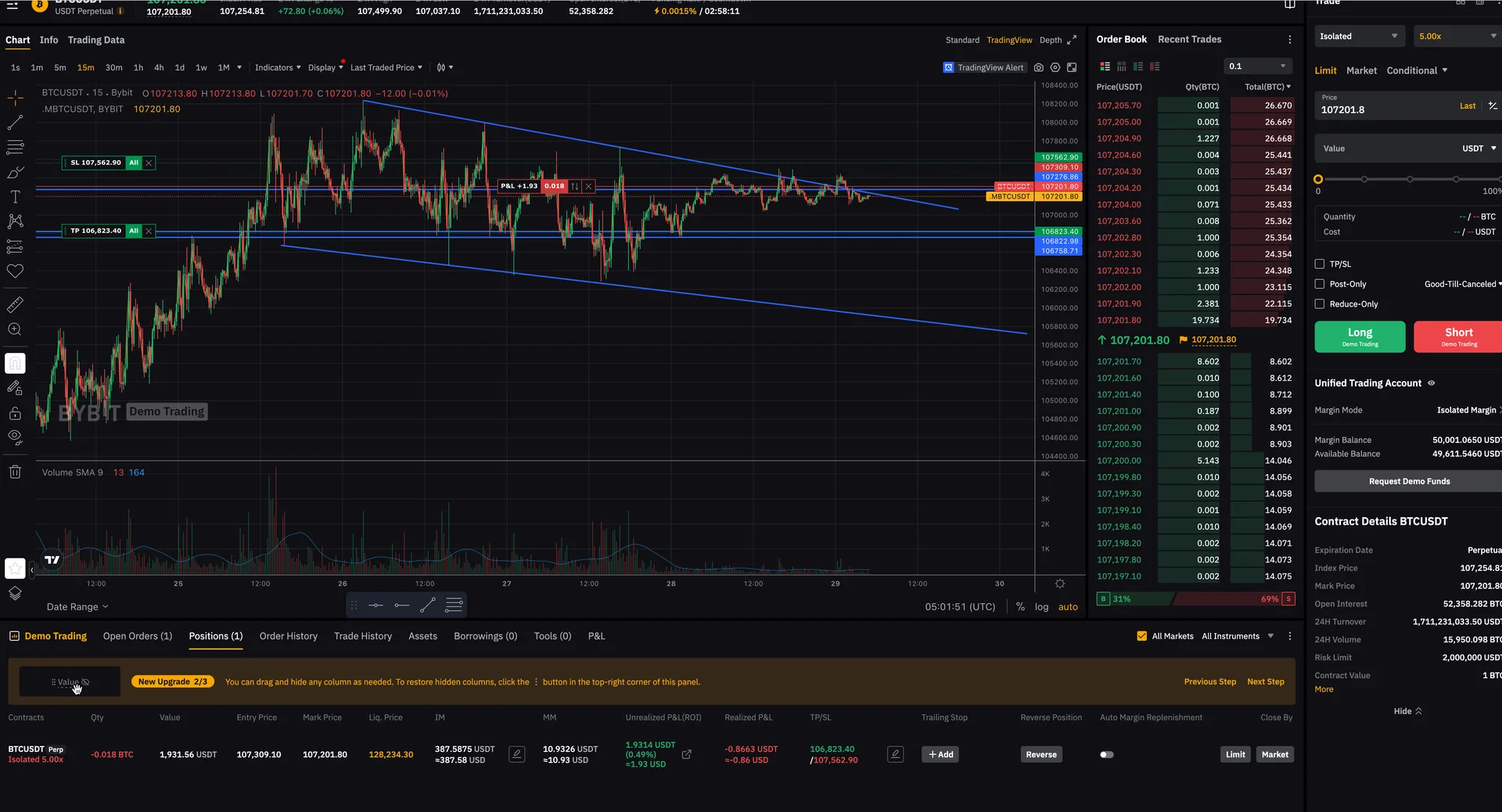Expand the chart panel diagonal arrows
The width and height of the screenshot is (1502, 812).
click(1072, 40)
